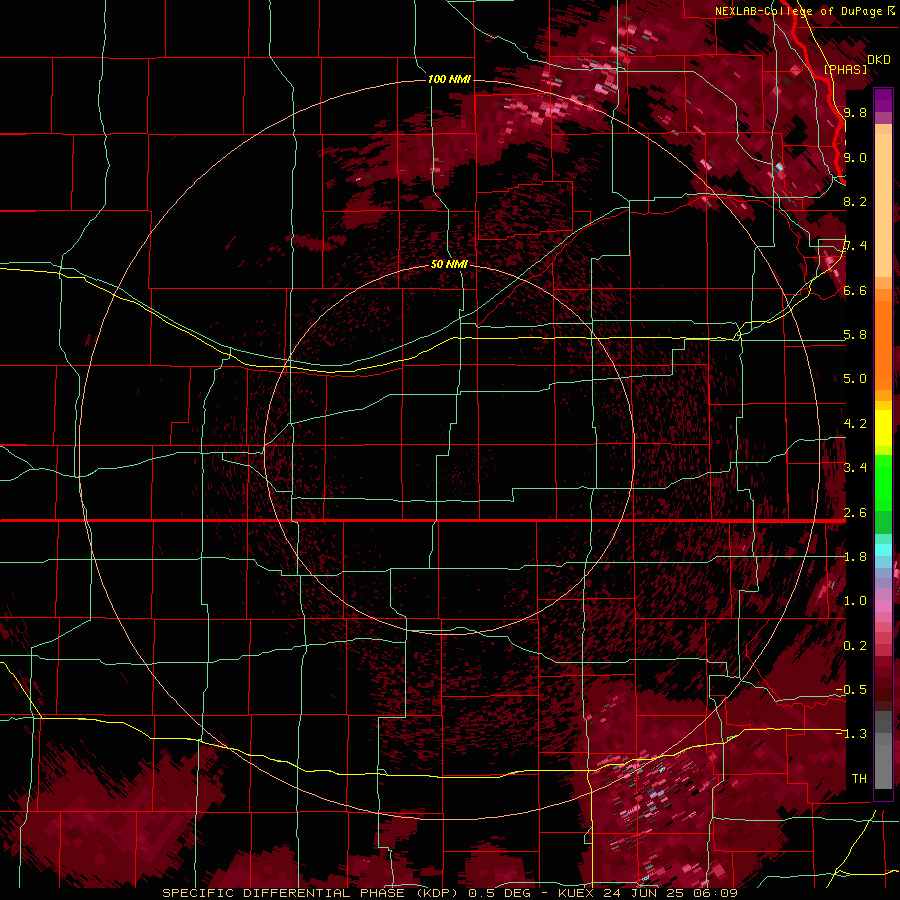The width and height of the screenshot is (900, 900).
Task: Click the '50 NMI' range ring label
Action: point(449,264)
